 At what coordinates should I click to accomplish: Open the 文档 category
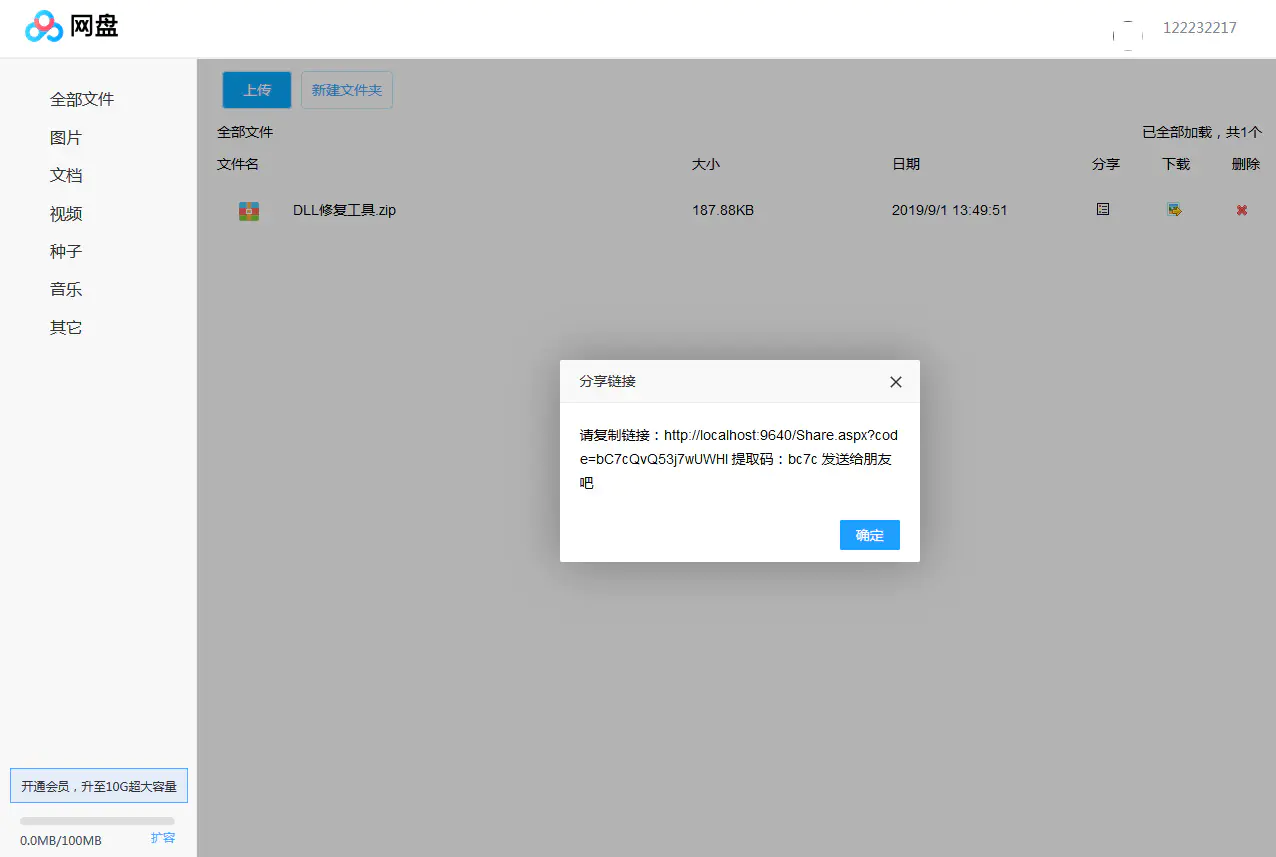click(66, 175)
